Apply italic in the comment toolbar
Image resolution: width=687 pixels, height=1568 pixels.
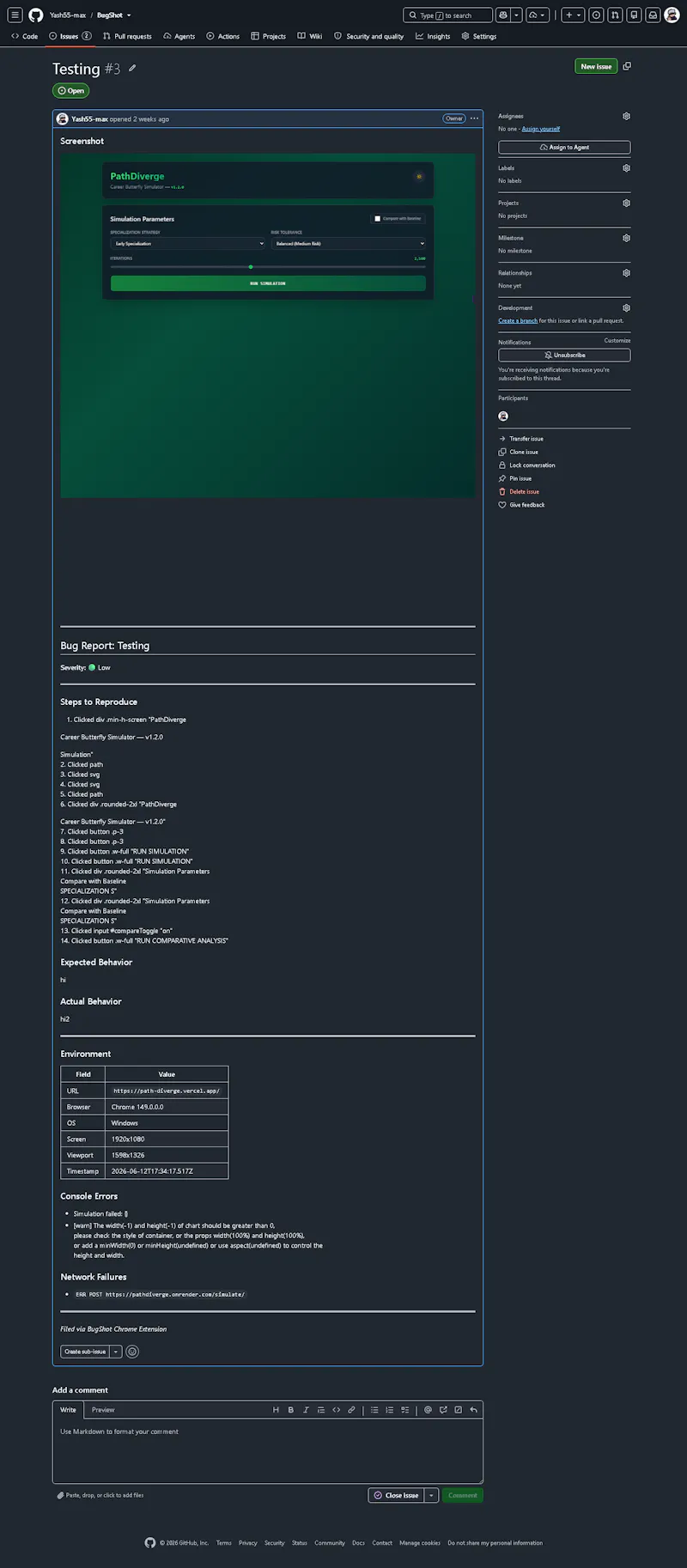(306, 1410)
